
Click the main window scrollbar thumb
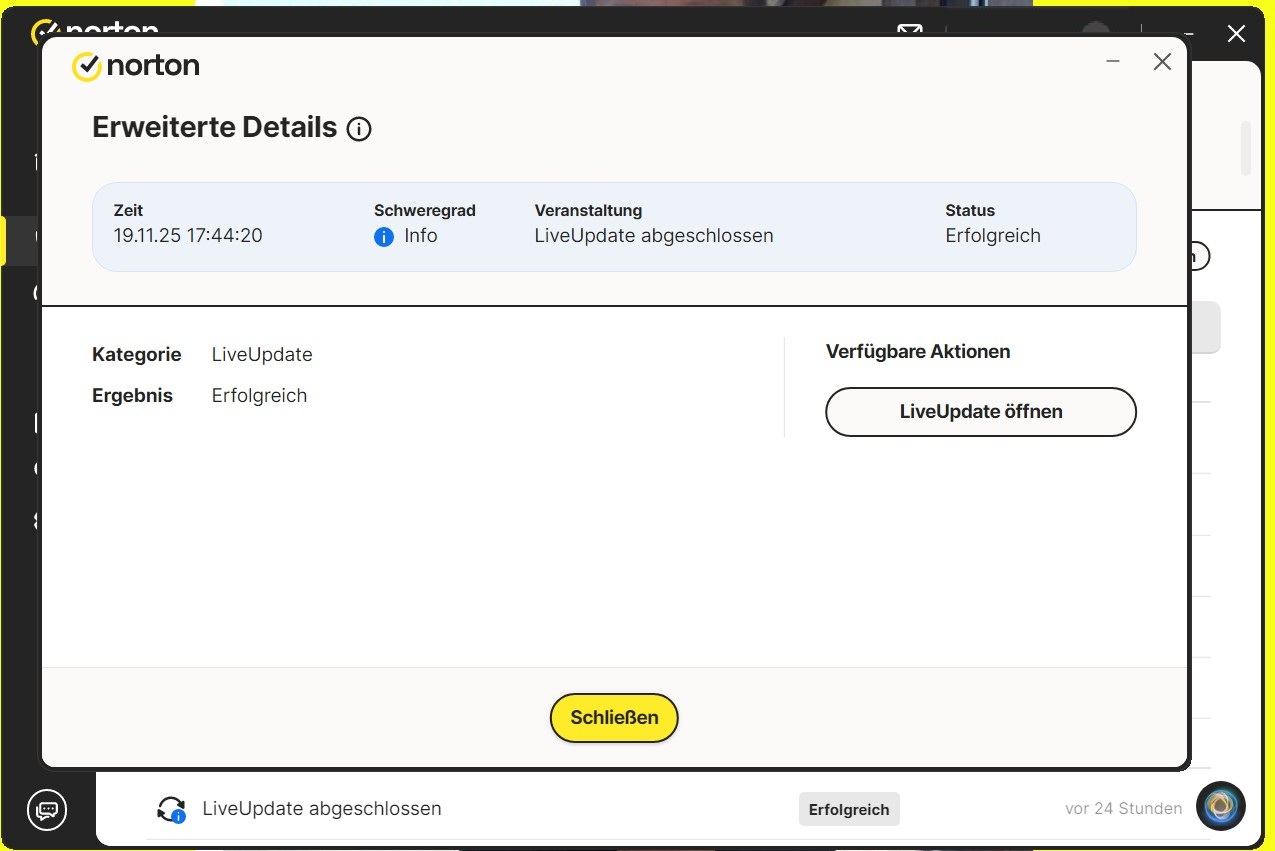coord(1246,148)
